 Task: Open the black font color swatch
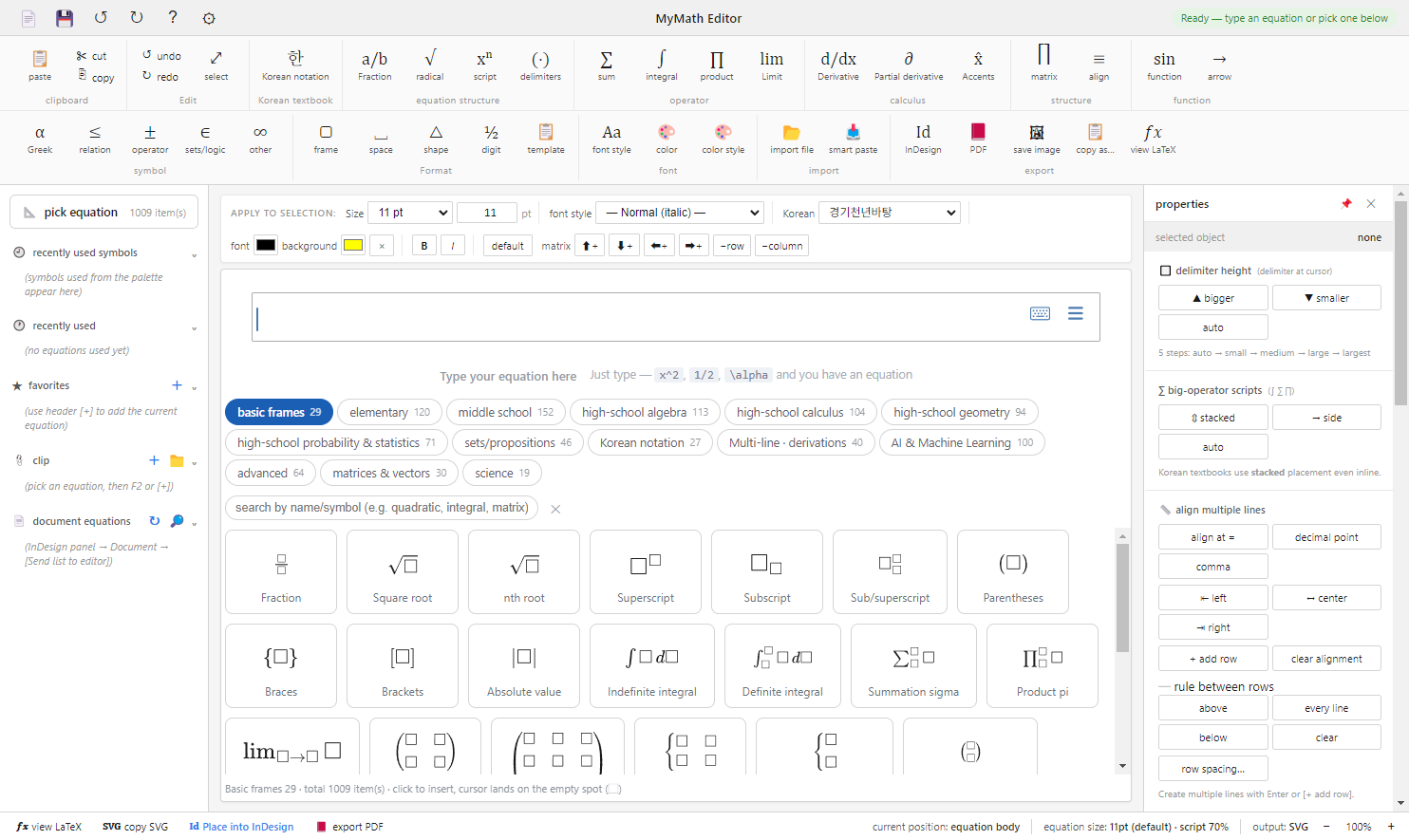tap(266, 246)
